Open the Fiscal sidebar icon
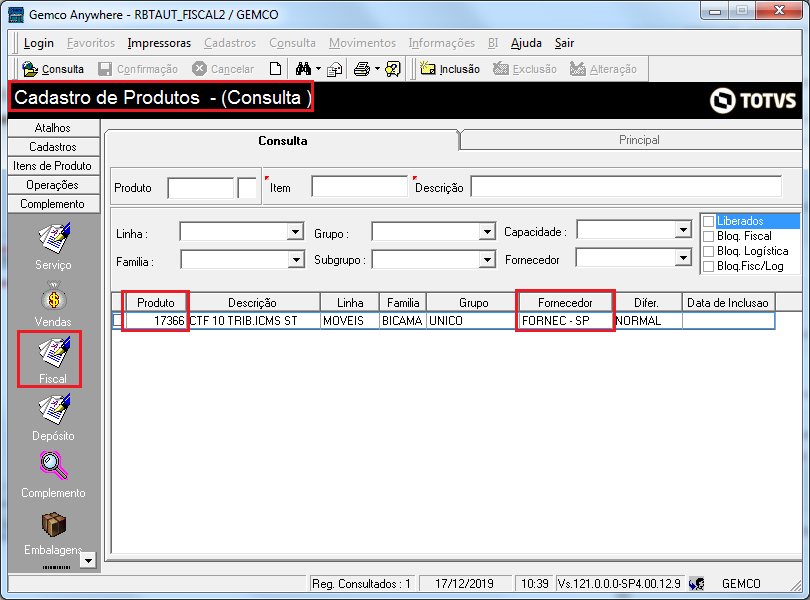 (53, 360)
